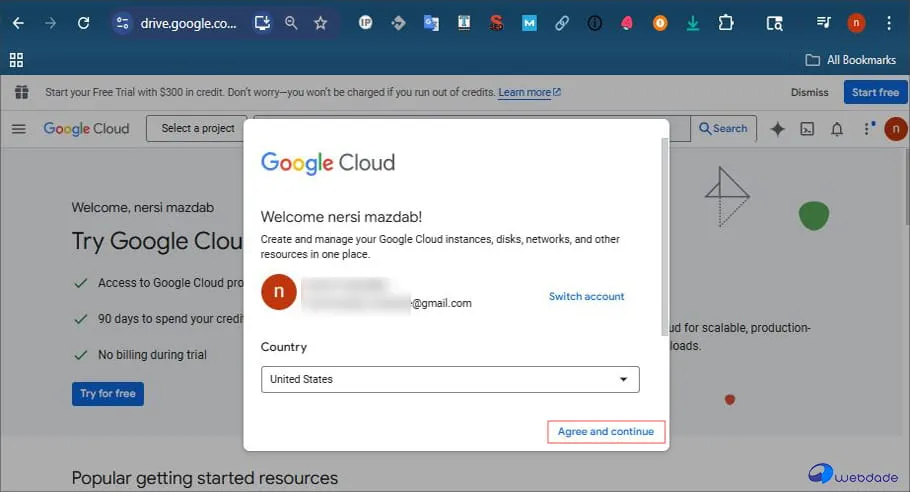Open the notifications bell
This screenshot has width=910, height=492.
(837, 128)
